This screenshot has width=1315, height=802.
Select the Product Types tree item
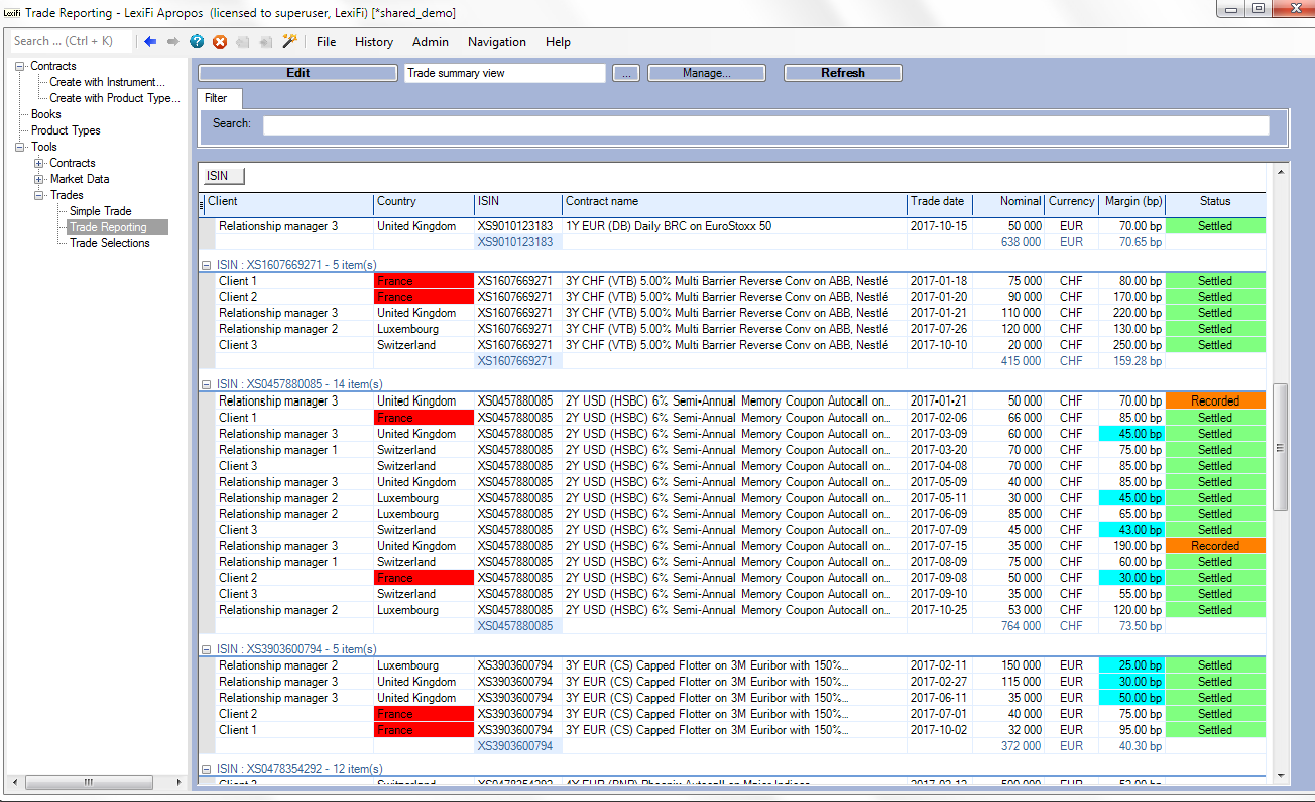65,131
